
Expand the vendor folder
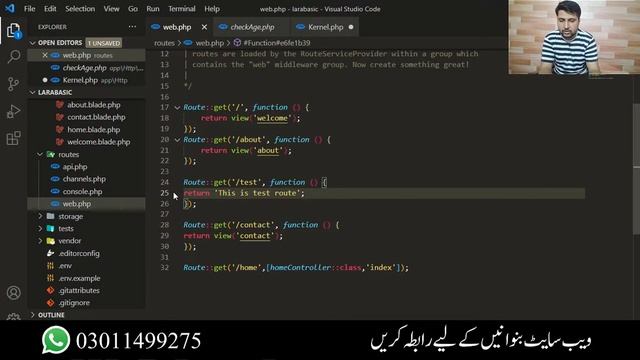40,241
